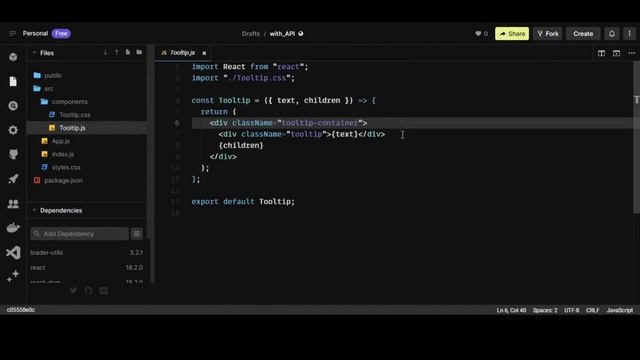The height and width of the screenshot is (360, 640).
Task: Click the Twitter icon below Dependencies
Action: [73, 290]
